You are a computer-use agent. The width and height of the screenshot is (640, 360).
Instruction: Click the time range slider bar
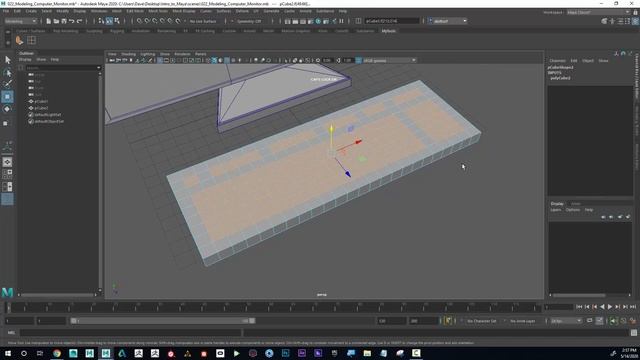163,321
